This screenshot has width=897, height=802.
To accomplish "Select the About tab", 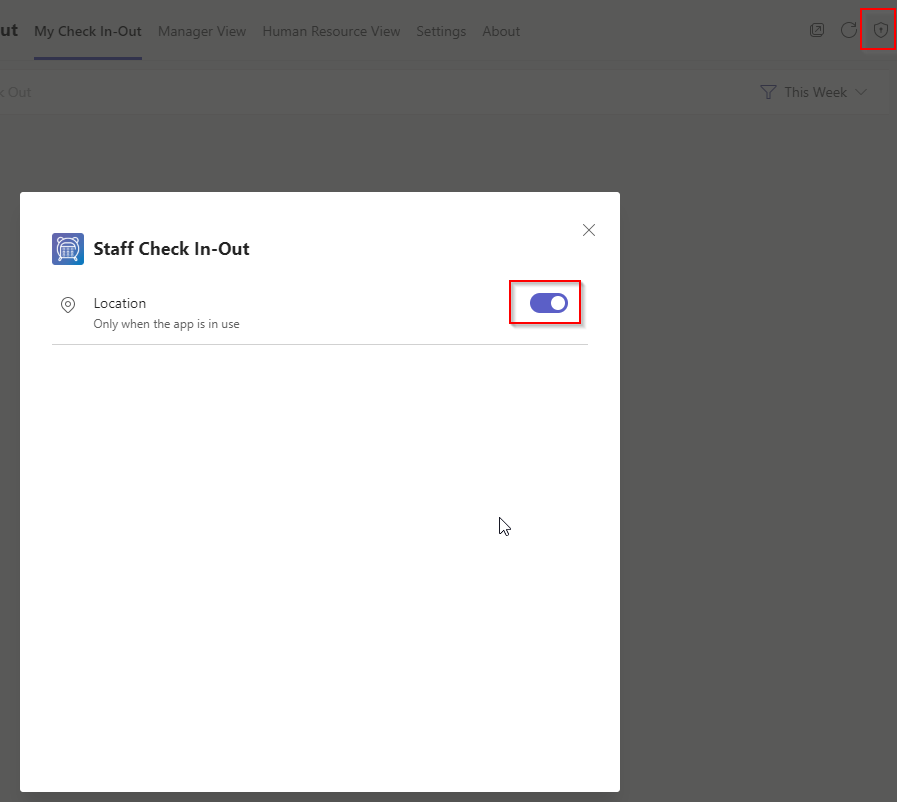I will point(501,31).
